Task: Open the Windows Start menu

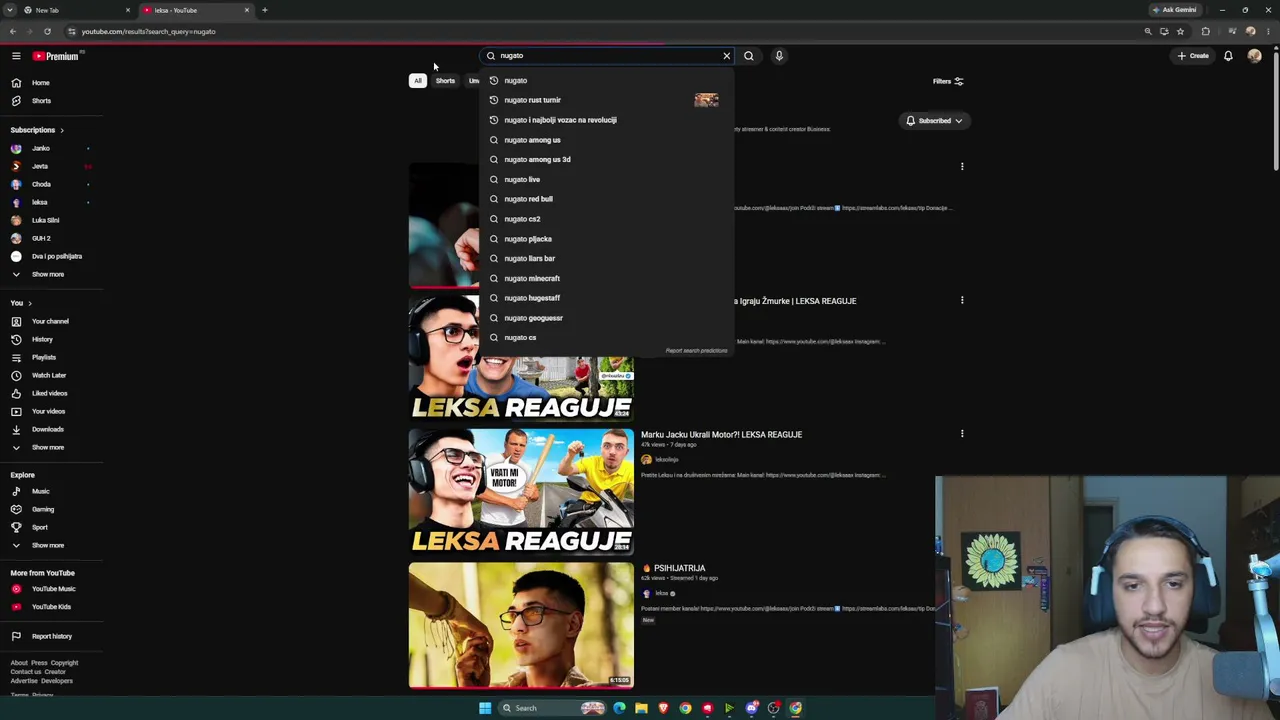Action: pyautogui.click(x=485, y=708)
